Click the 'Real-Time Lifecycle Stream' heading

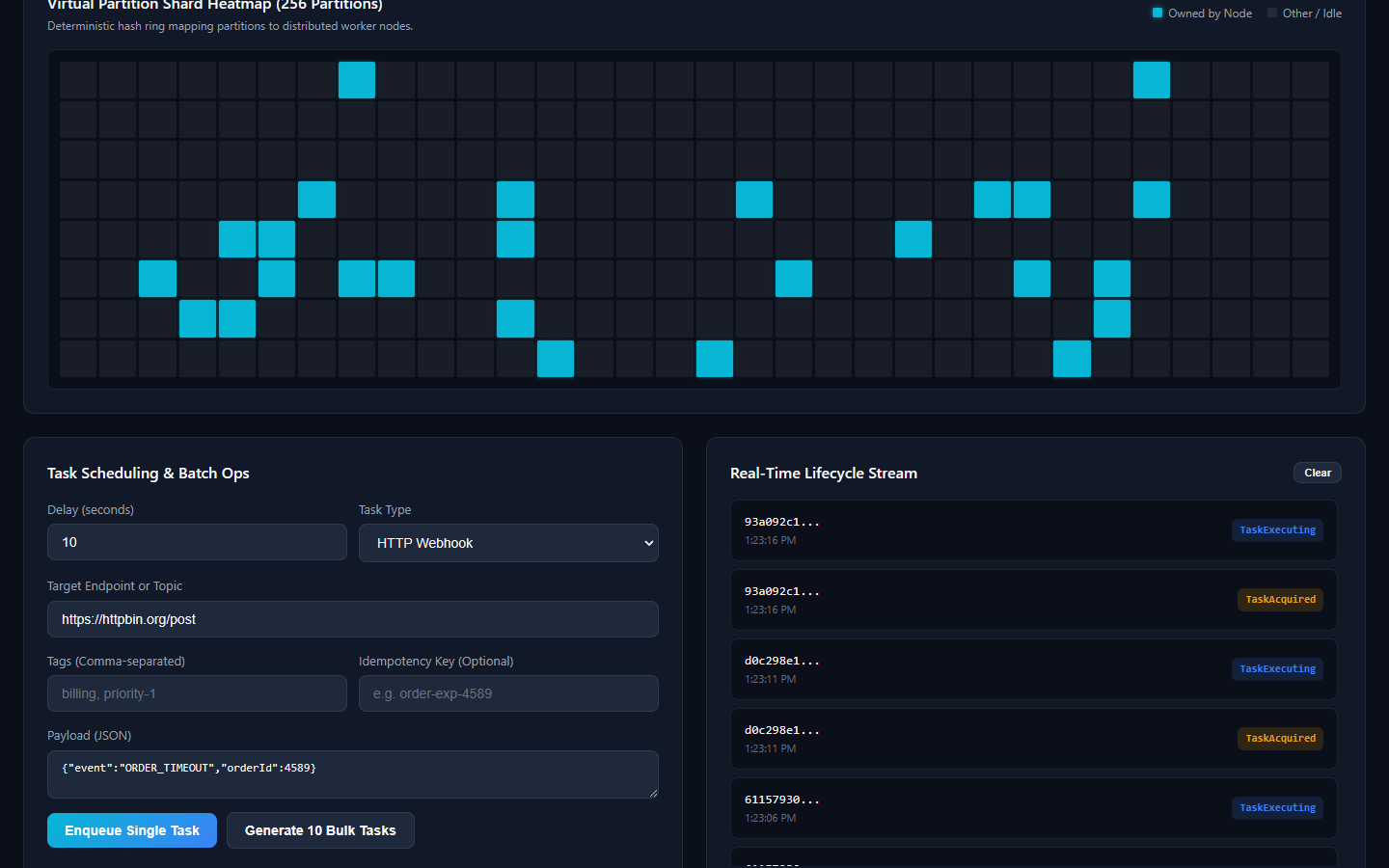pos(824,473)
